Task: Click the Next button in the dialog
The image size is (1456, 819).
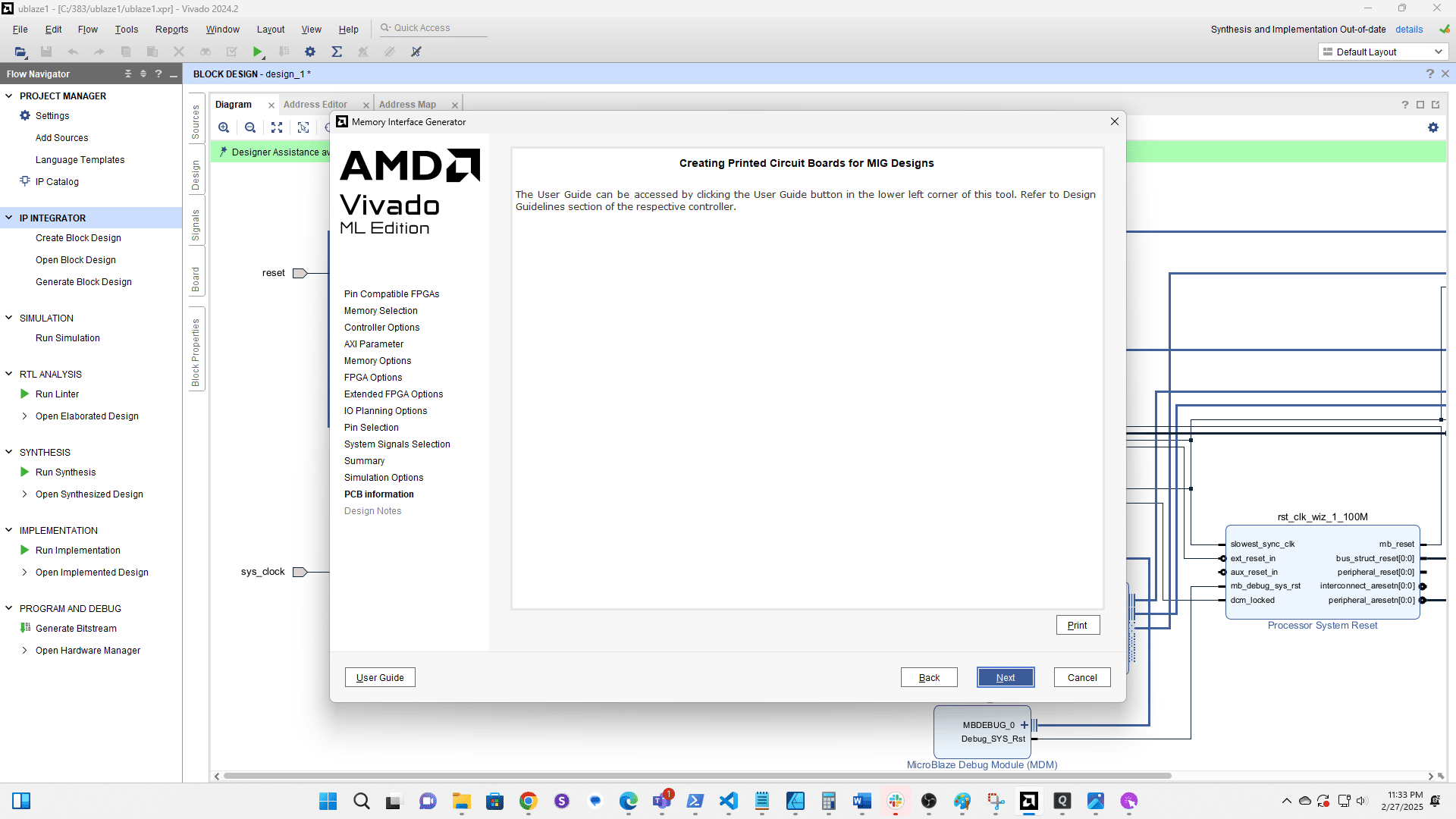Action: pyautogui.click(x=1006, y=677)
